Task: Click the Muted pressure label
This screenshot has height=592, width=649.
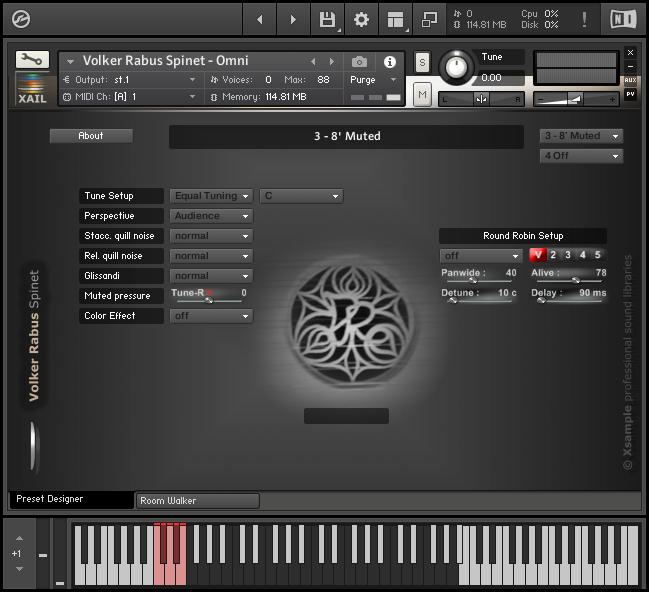Action: tap(121, 296)
